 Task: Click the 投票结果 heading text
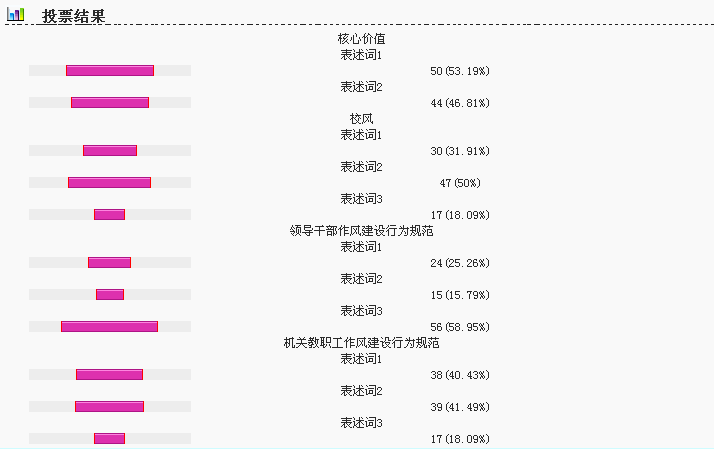pos(74,16)
